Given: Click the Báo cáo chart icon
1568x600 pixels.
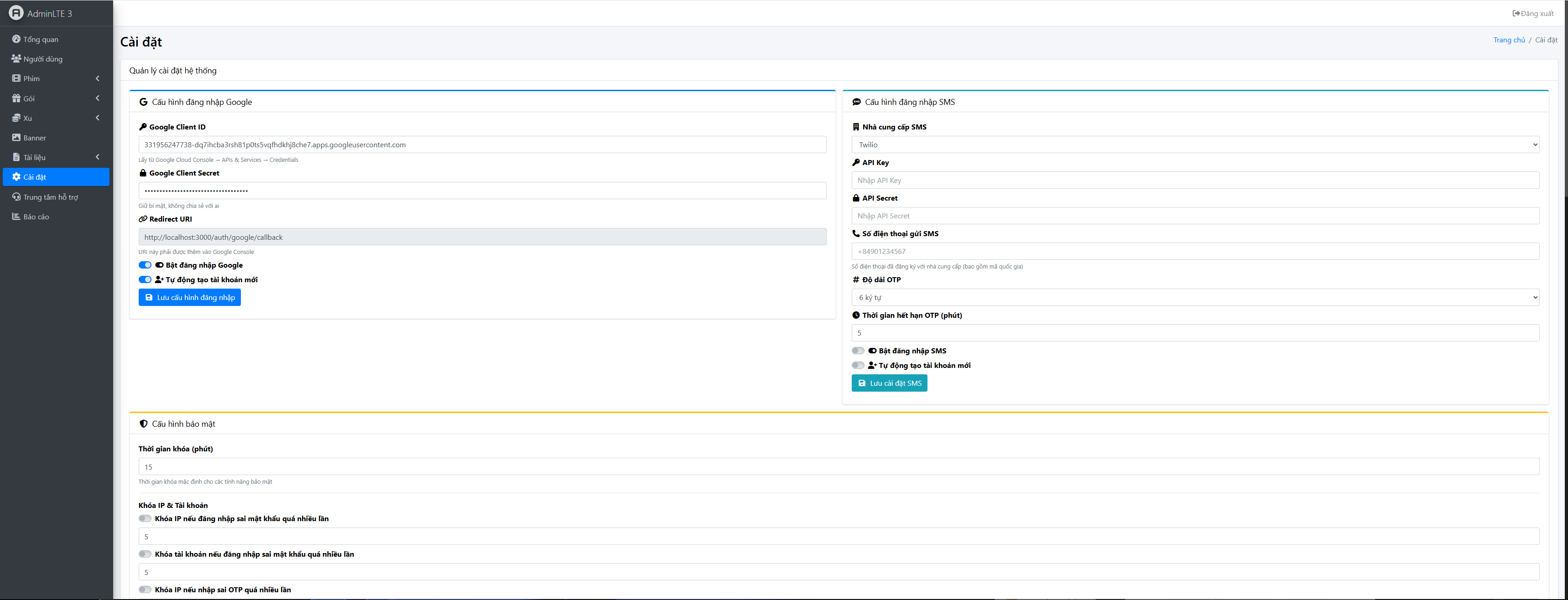Looking at the screenshot, I should (16, 216).
